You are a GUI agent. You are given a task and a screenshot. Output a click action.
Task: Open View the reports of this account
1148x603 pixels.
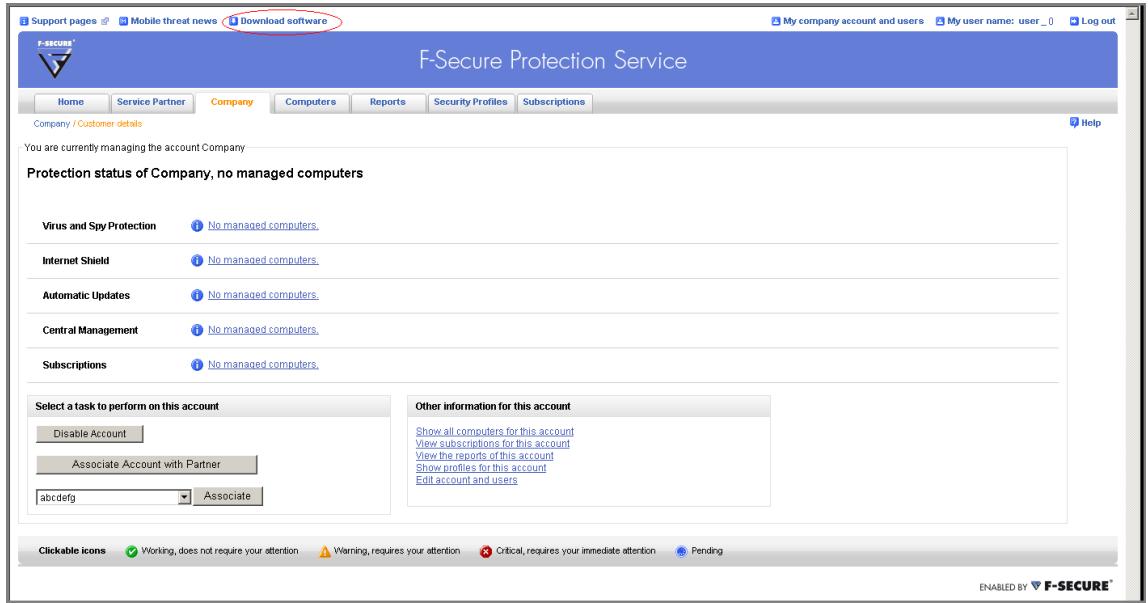point(485,456)
